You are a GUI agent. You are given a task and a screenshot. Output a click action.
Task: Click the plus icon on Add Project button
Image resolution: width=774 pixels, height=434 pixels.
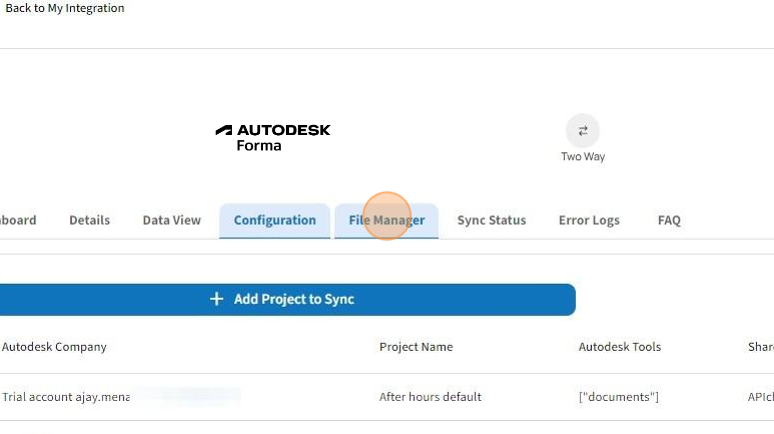coord(216,299)
